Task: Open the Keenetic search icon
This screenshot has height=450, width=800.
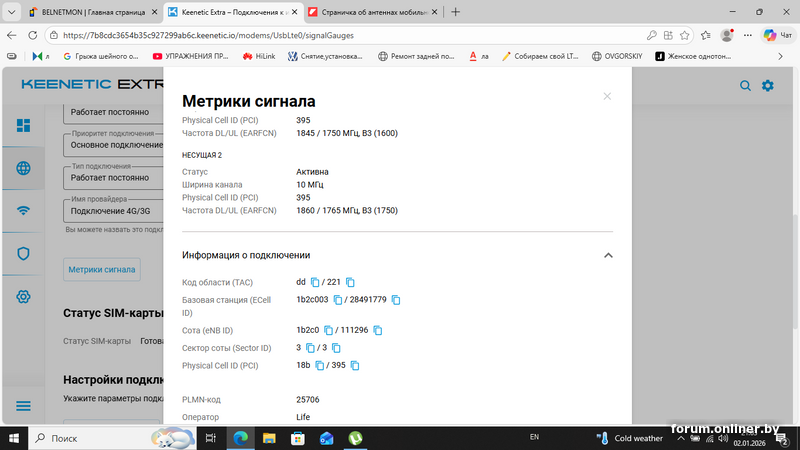Action: pos(745,86)
